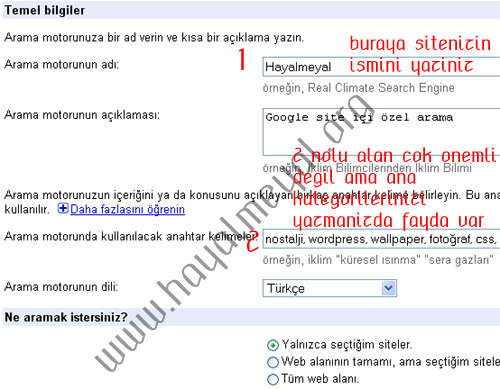
Task: Click the red number 1 annotation
Action: [242, 59]
